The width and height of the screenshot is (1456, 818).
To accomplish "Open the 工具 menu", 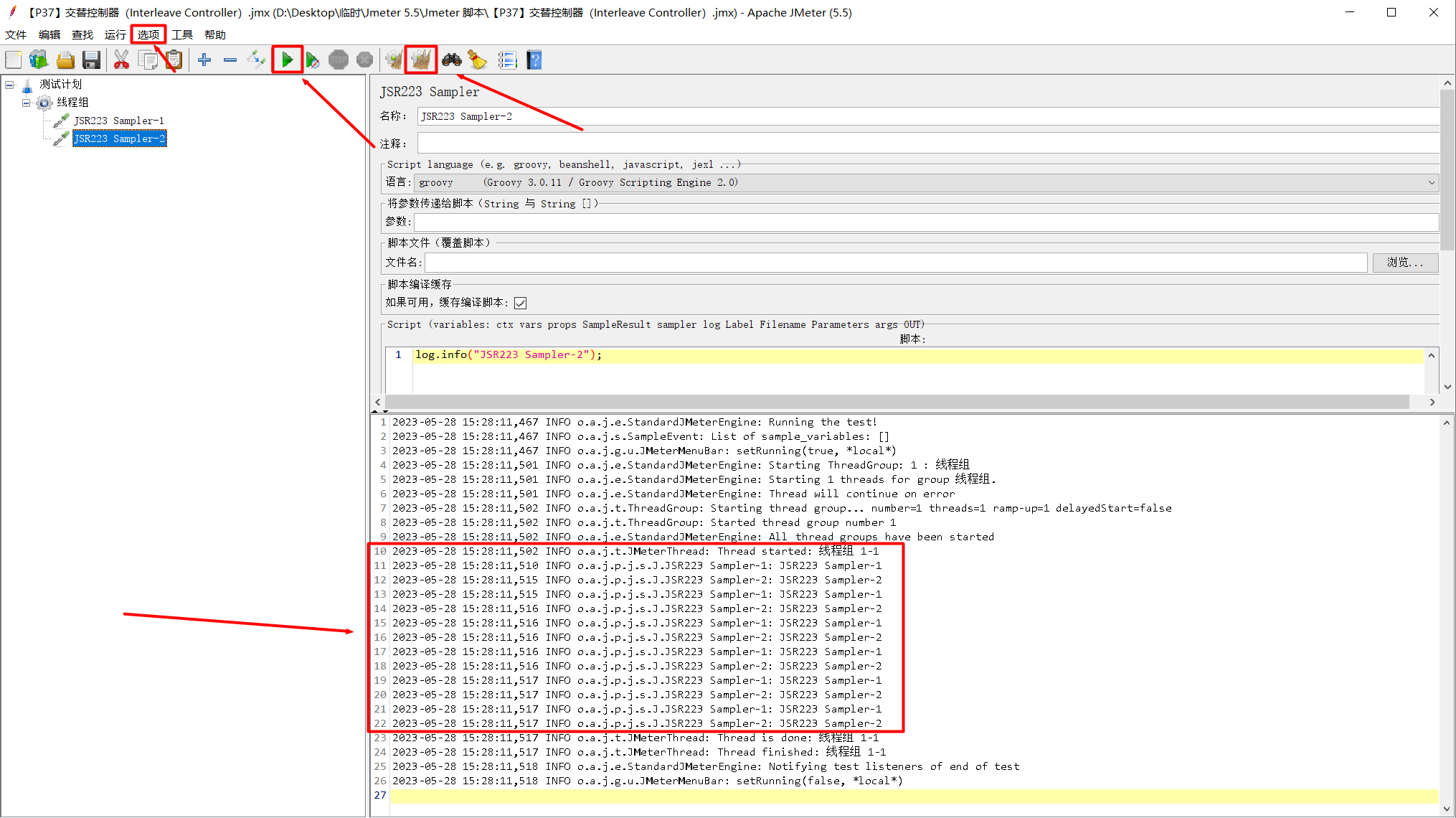I will [182, 34].
